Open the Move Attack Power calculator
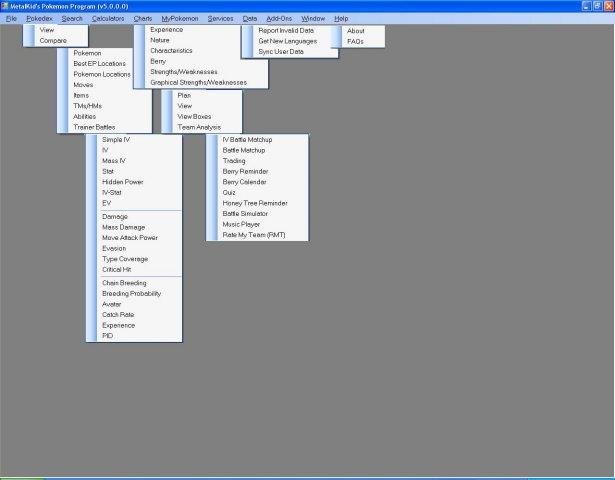This screenshot has height=480, width=615. pos(130,238)
